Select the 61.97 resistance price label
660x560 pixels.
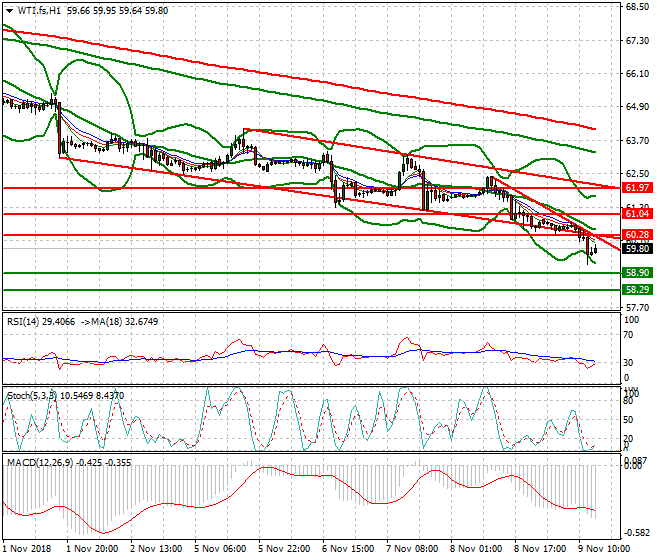coord(637,188)
